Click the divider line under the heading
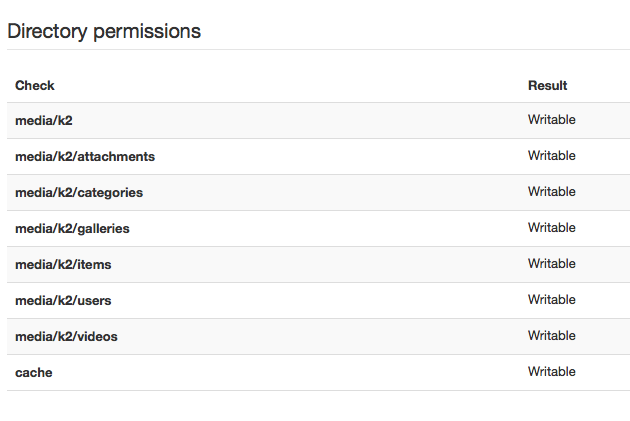This screenshot has width=630, height=421. click(x=318, y=50)
